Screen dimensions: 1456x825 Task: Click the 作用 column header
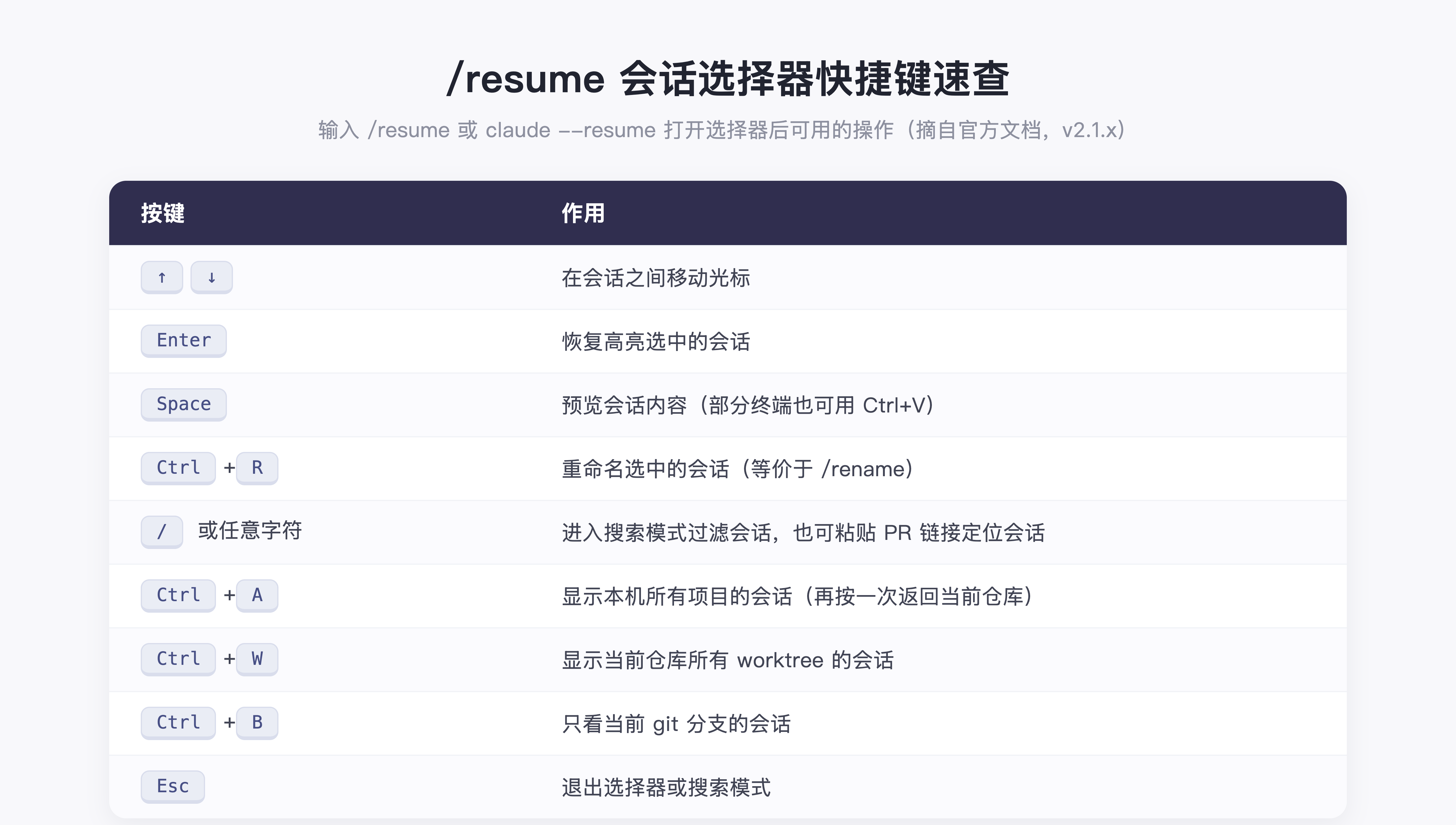[583, 213]
